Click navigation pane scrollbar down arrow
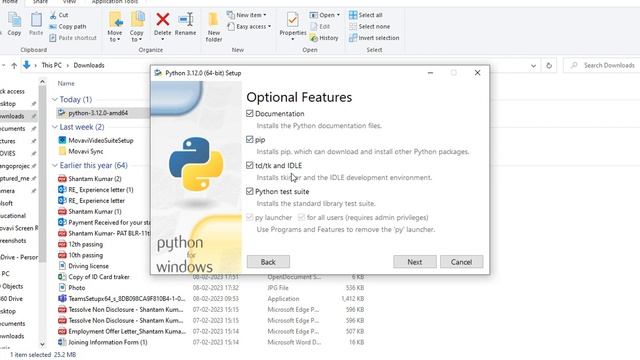The image size is (640, 360). click(42, 344)
